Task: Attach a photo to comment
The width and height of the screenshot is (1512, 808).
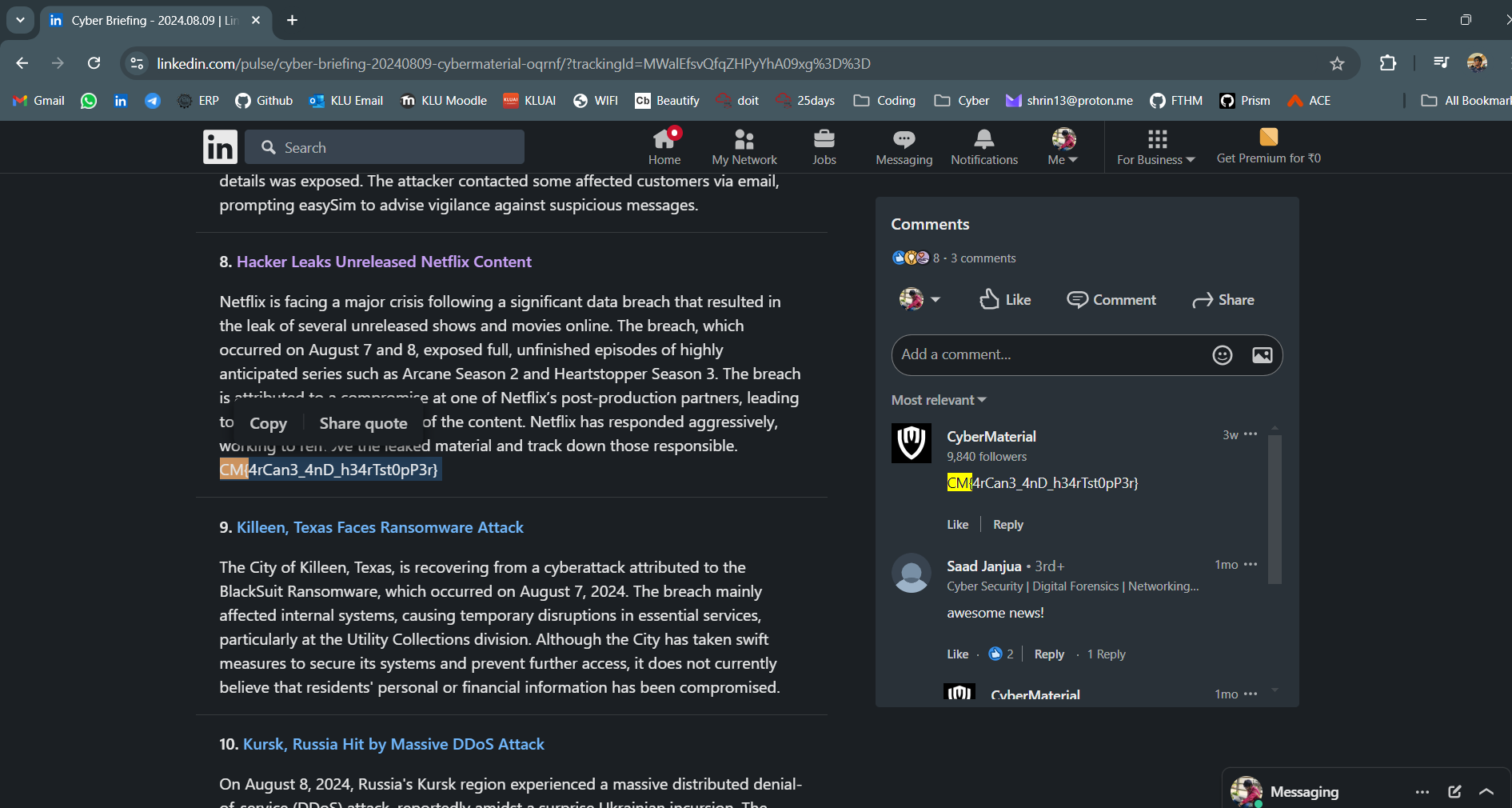Action: 1262,355
